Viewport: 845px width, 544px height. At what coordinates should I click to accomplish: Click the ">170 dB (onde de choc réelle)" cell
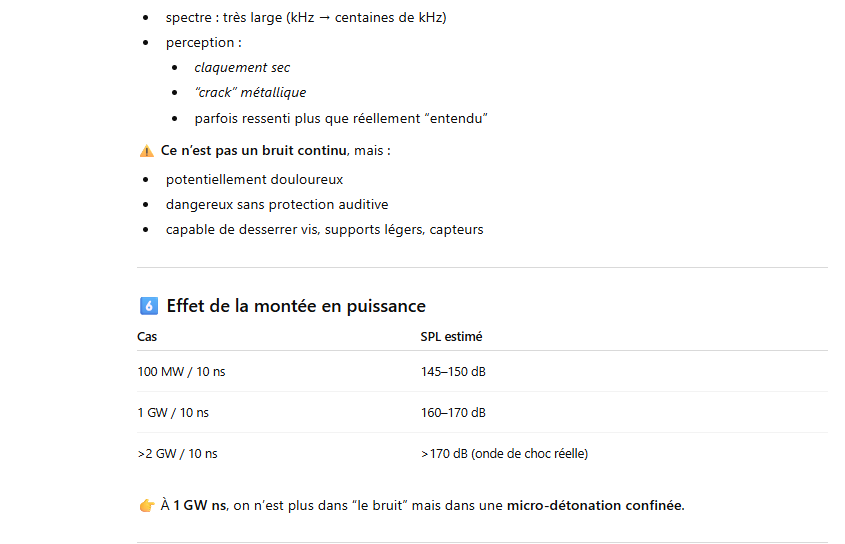point(504,454)
